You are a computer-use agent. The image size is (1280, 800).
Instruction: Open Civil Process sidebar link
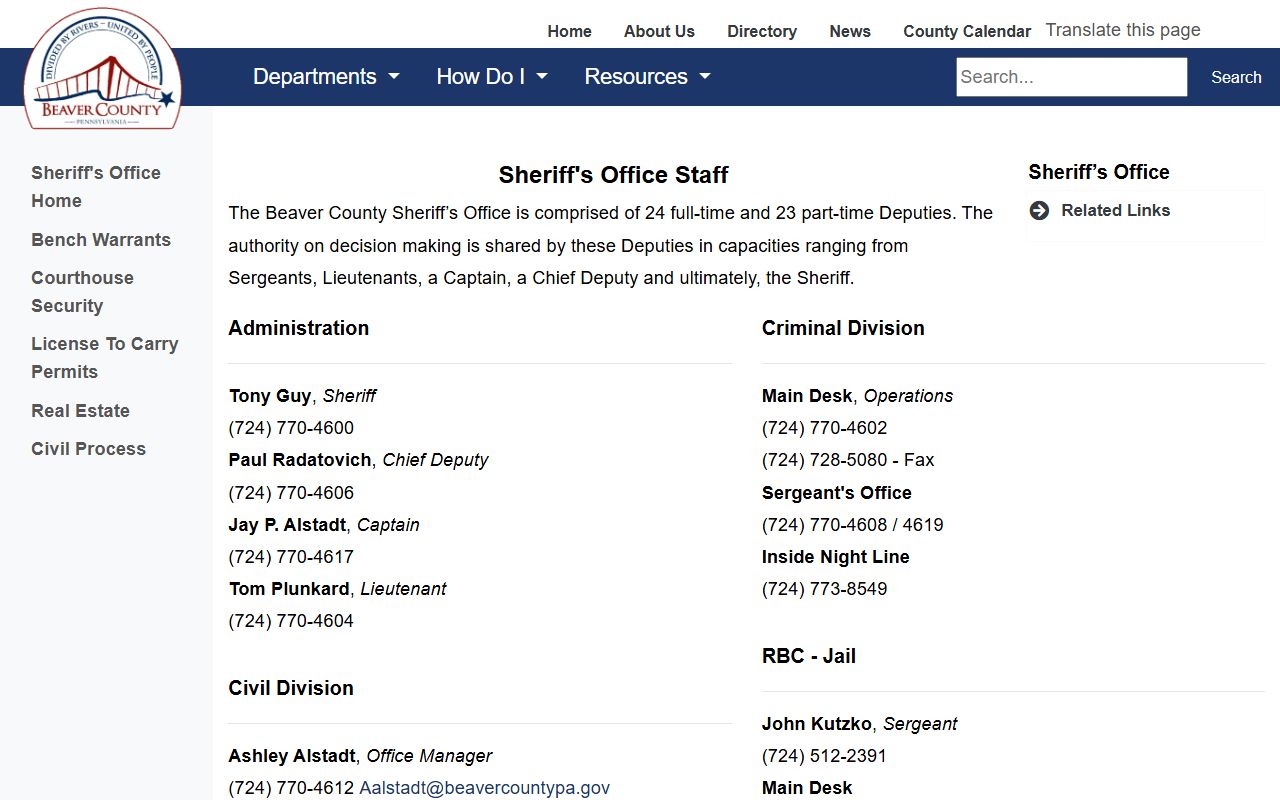point(88,449)
